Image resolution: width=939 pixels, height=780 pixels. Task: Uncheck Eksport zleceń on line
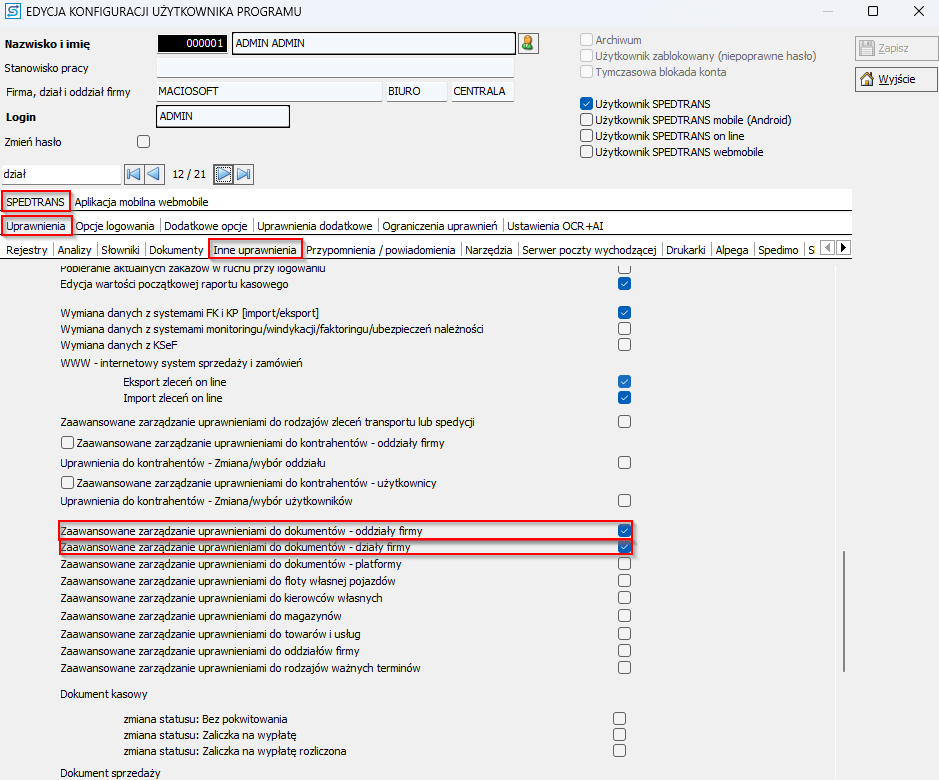[624, 381]
